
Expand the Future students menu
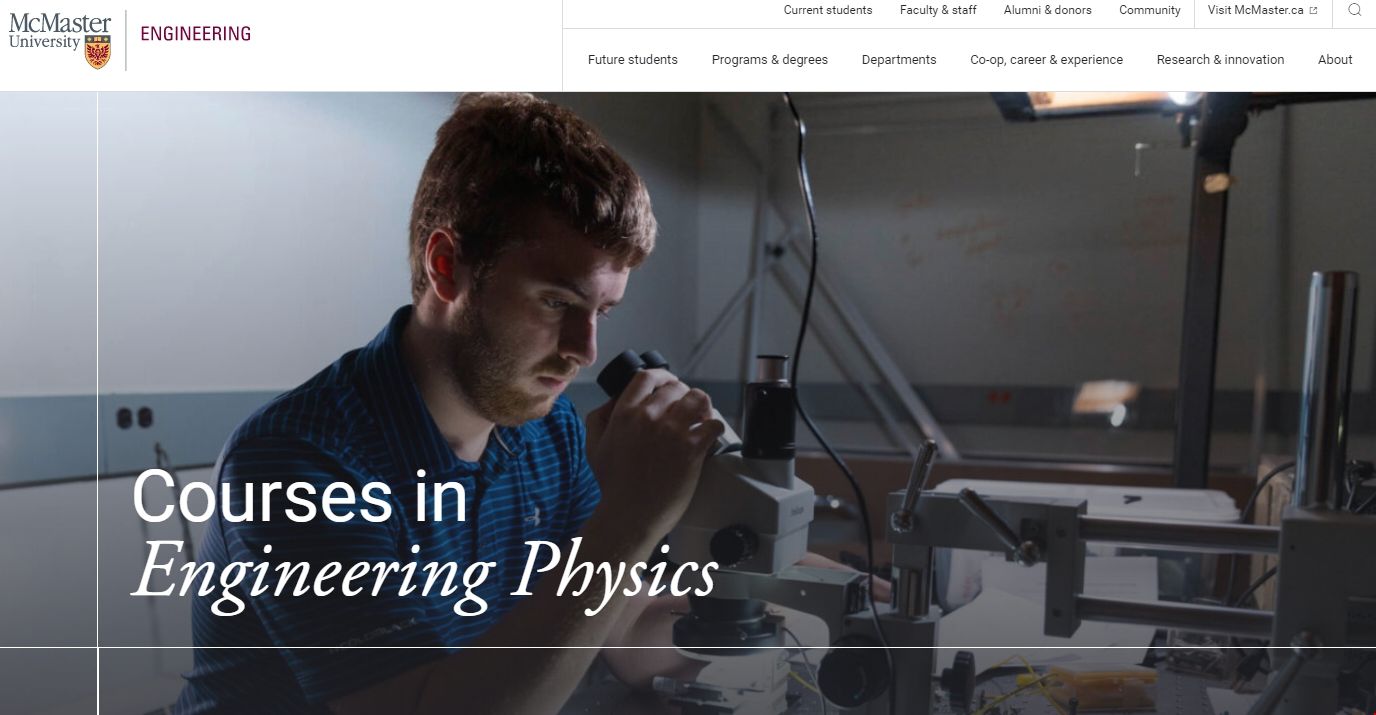pos(632,60)
